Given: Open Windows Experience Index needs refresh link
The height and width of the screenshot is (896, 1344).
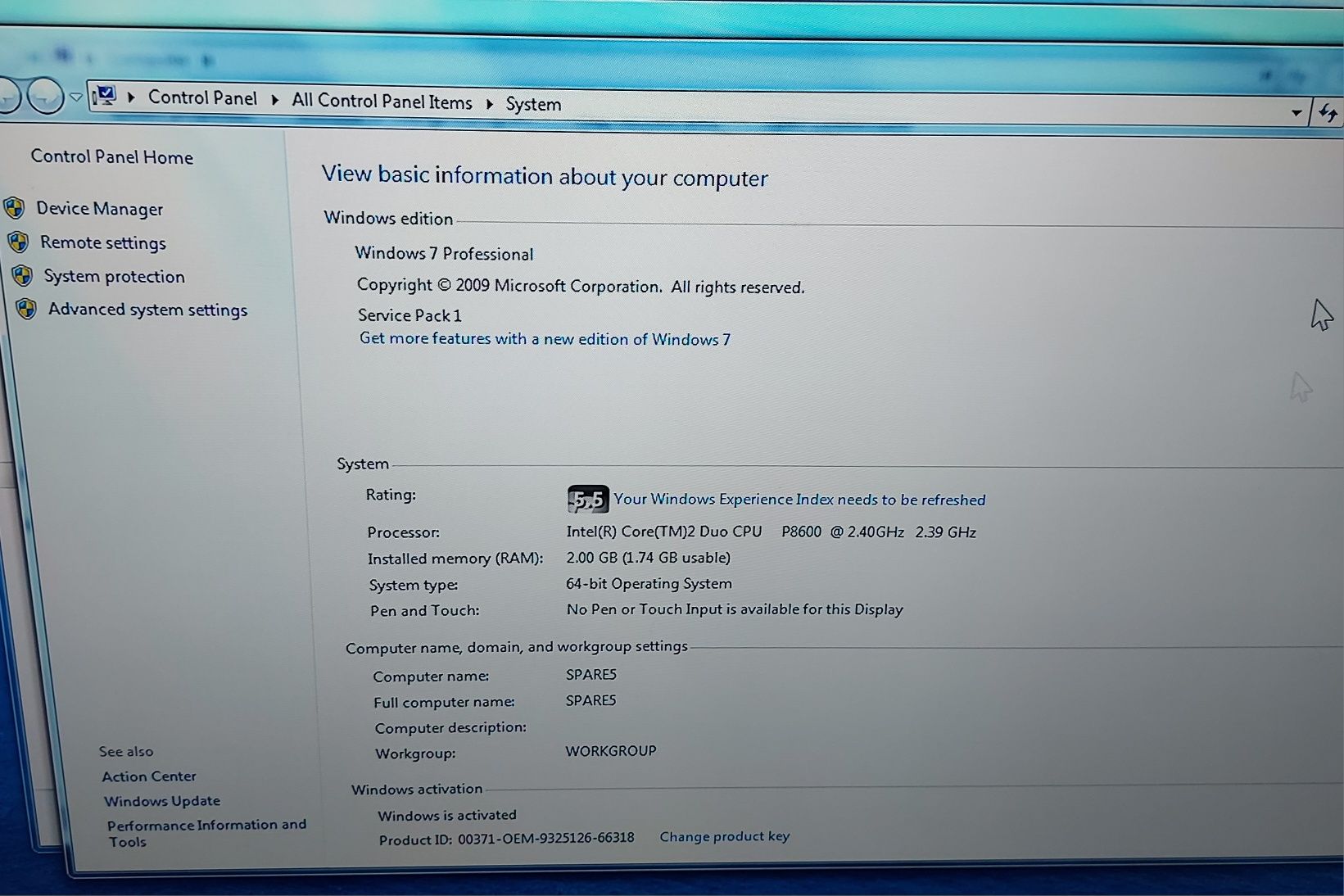Looking at the screenshot, I should 800,499.
